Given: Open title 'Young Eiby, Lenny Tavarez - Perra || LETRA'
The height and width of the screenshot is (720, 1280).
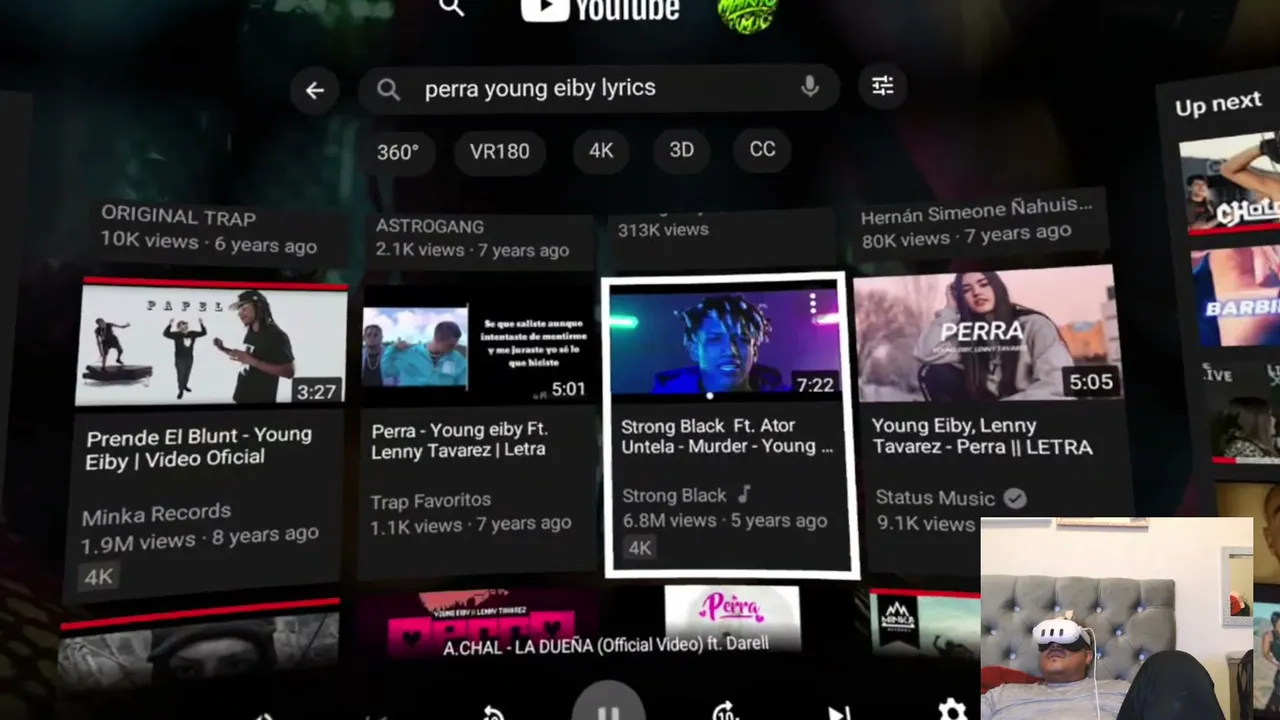Looking at the screenshot, I should [x=982, y=437].
